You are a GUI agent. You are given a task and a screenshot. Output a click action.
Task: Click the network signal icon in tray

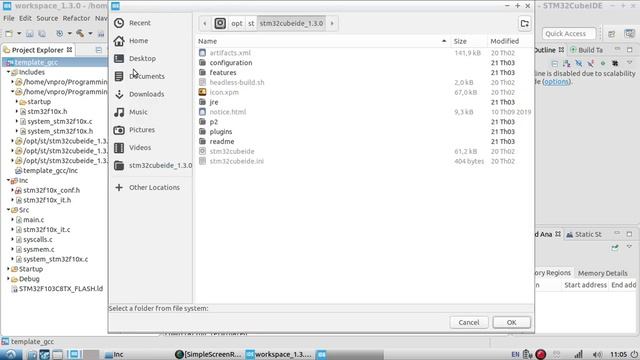click(578, 354)
